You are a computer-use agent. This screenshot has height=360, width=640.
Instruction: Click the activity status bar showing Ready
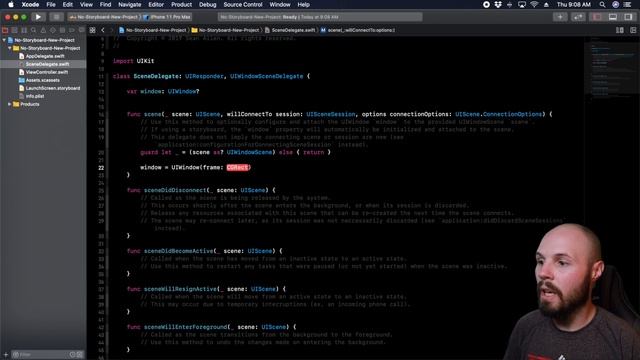(320, 17)
